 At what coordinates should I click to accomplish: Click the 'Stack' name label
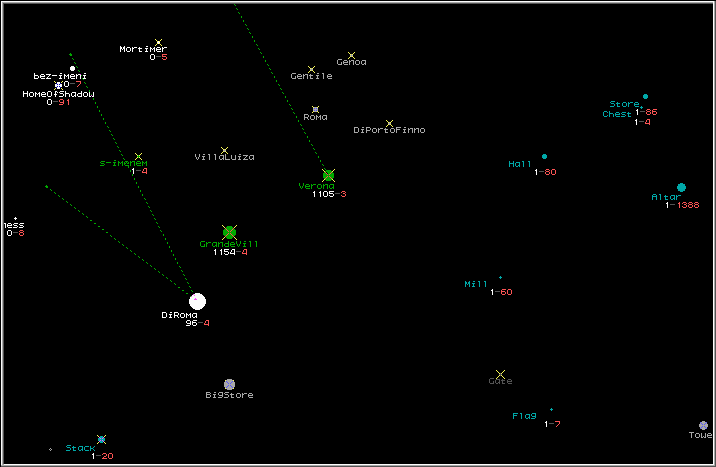[x=80, y=448]
